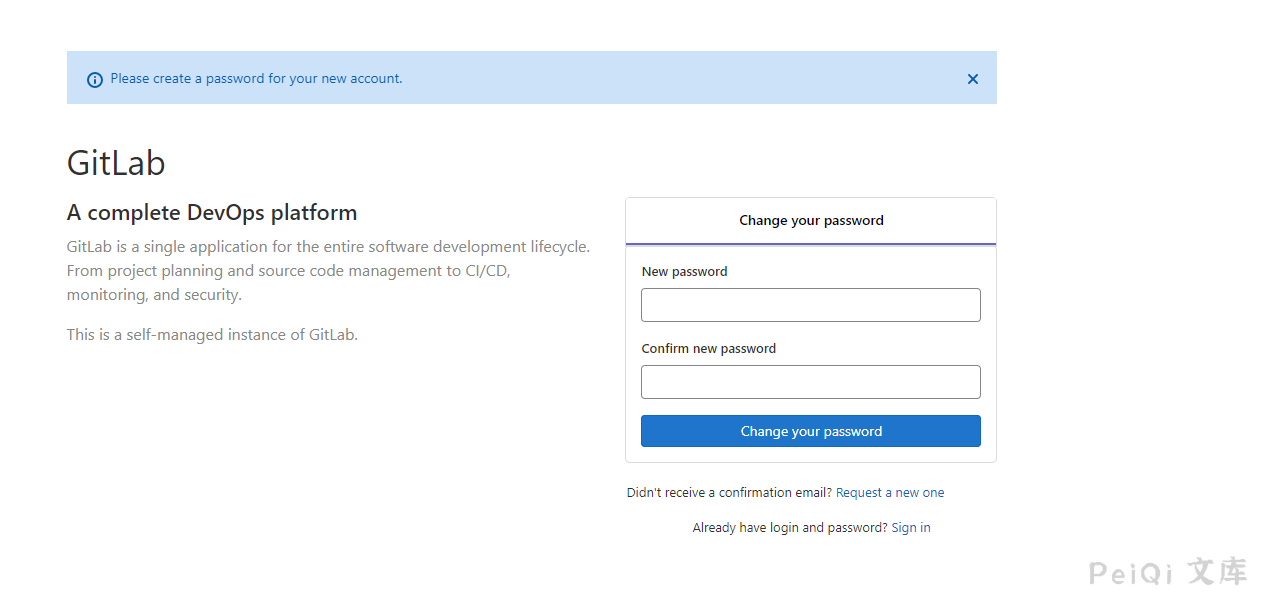The width and height of the screenshot is (1261, 613).
Task: Click the 'New password' field label
Action: coord(684,272)
